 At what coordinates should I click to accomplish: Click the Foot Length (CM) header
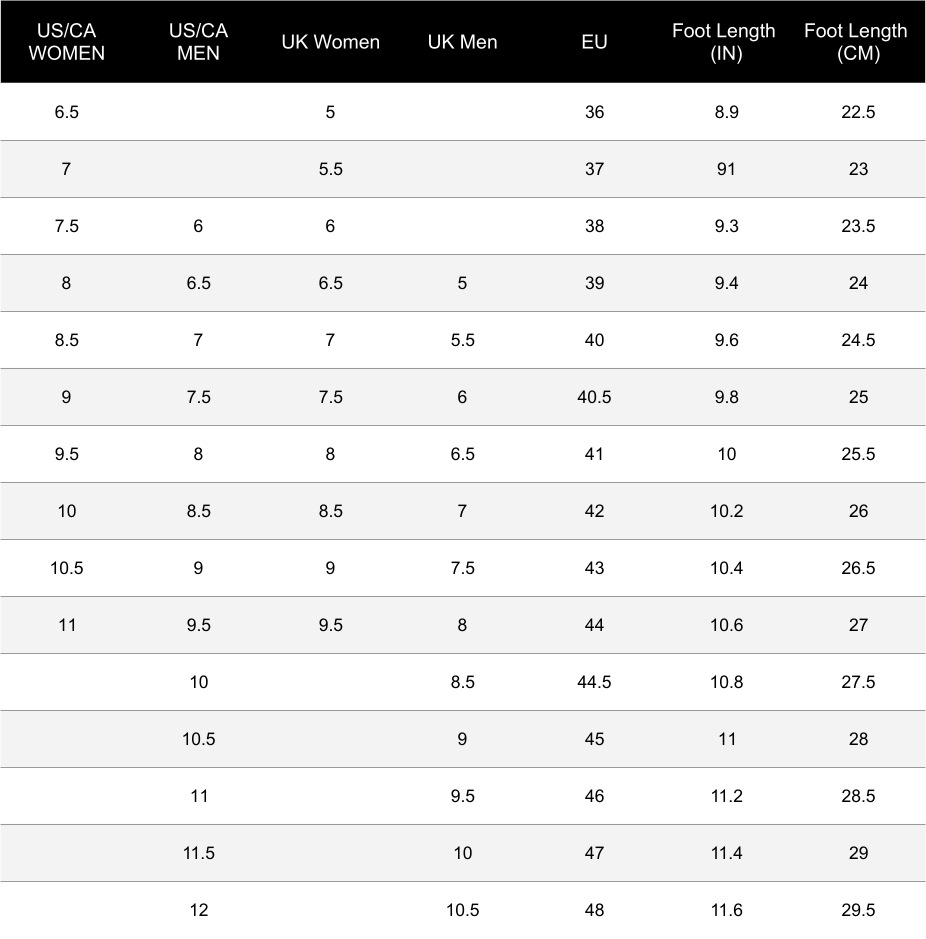click(x=858, y=42)
